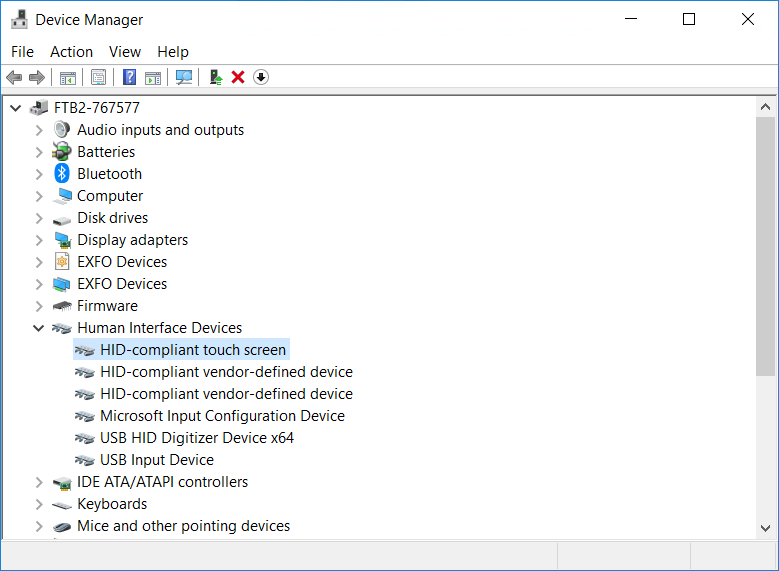Click the Firmware chip icon
This screenshot has height=571, width=779.
(x=62, y=306)
